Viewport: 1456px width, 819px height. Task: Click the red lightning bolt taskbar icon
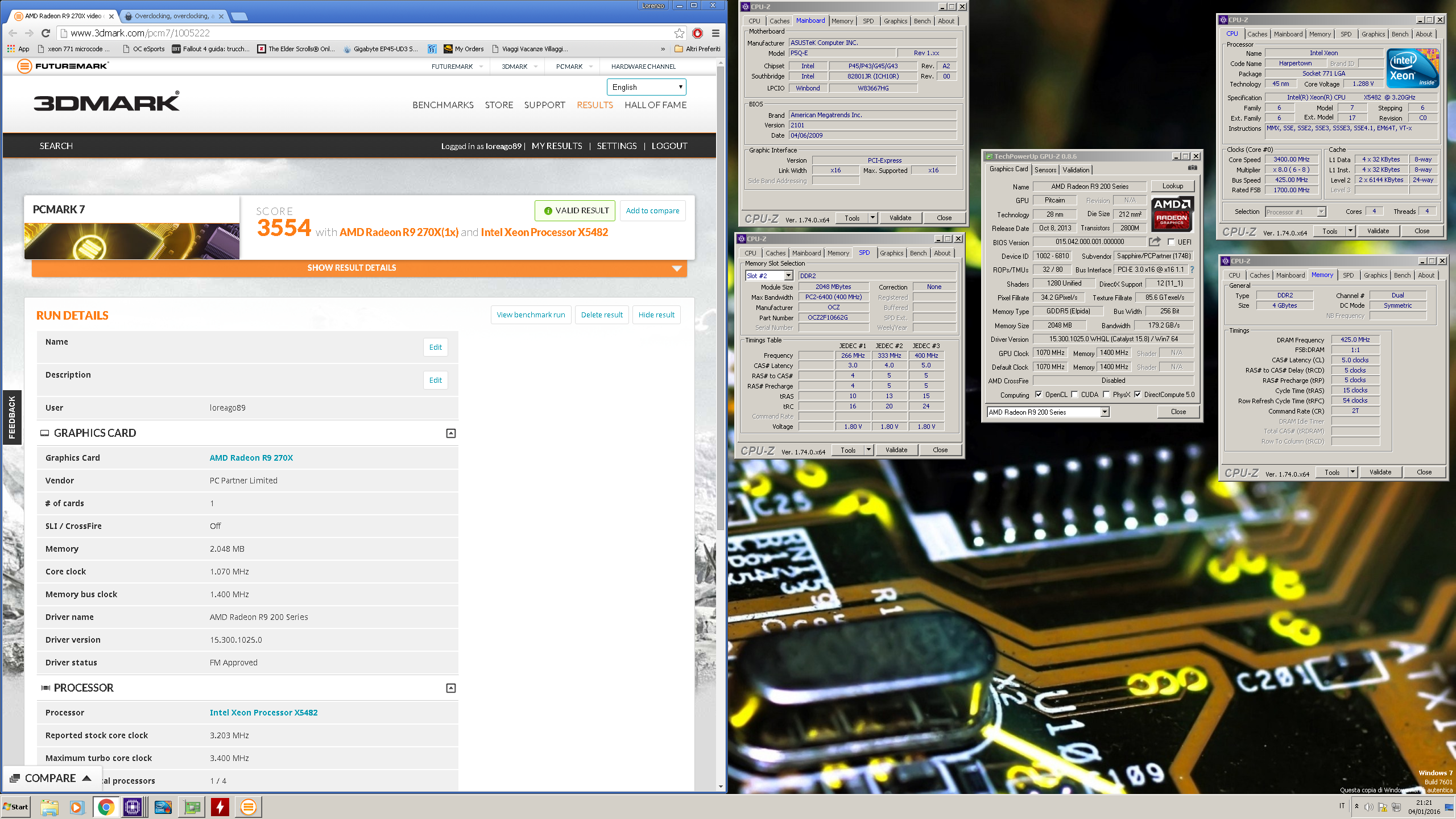(220, 807)
